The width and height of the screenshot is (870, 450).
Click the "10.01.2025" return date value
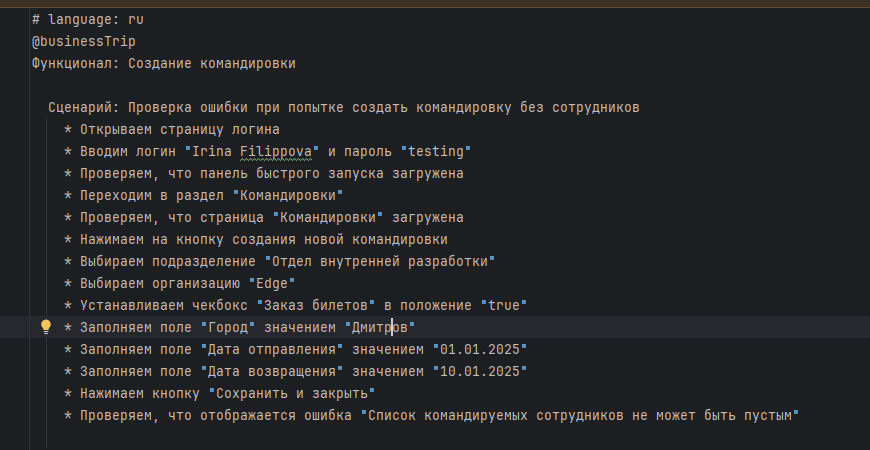pyautogui.click(x=480, y=371)
